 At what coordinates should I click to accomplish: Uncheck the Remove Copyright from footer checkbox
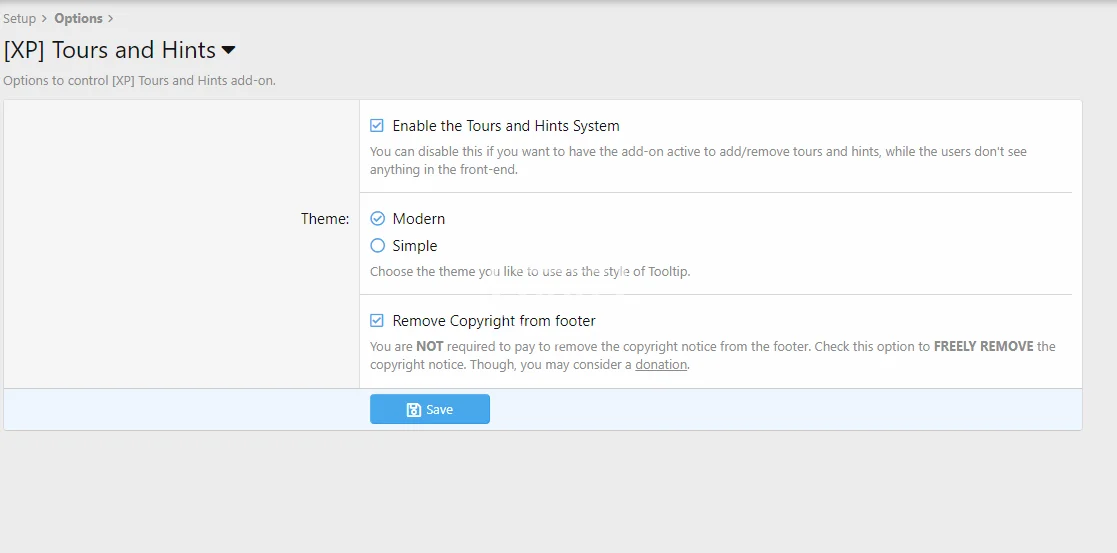click(x=377, y=321)
